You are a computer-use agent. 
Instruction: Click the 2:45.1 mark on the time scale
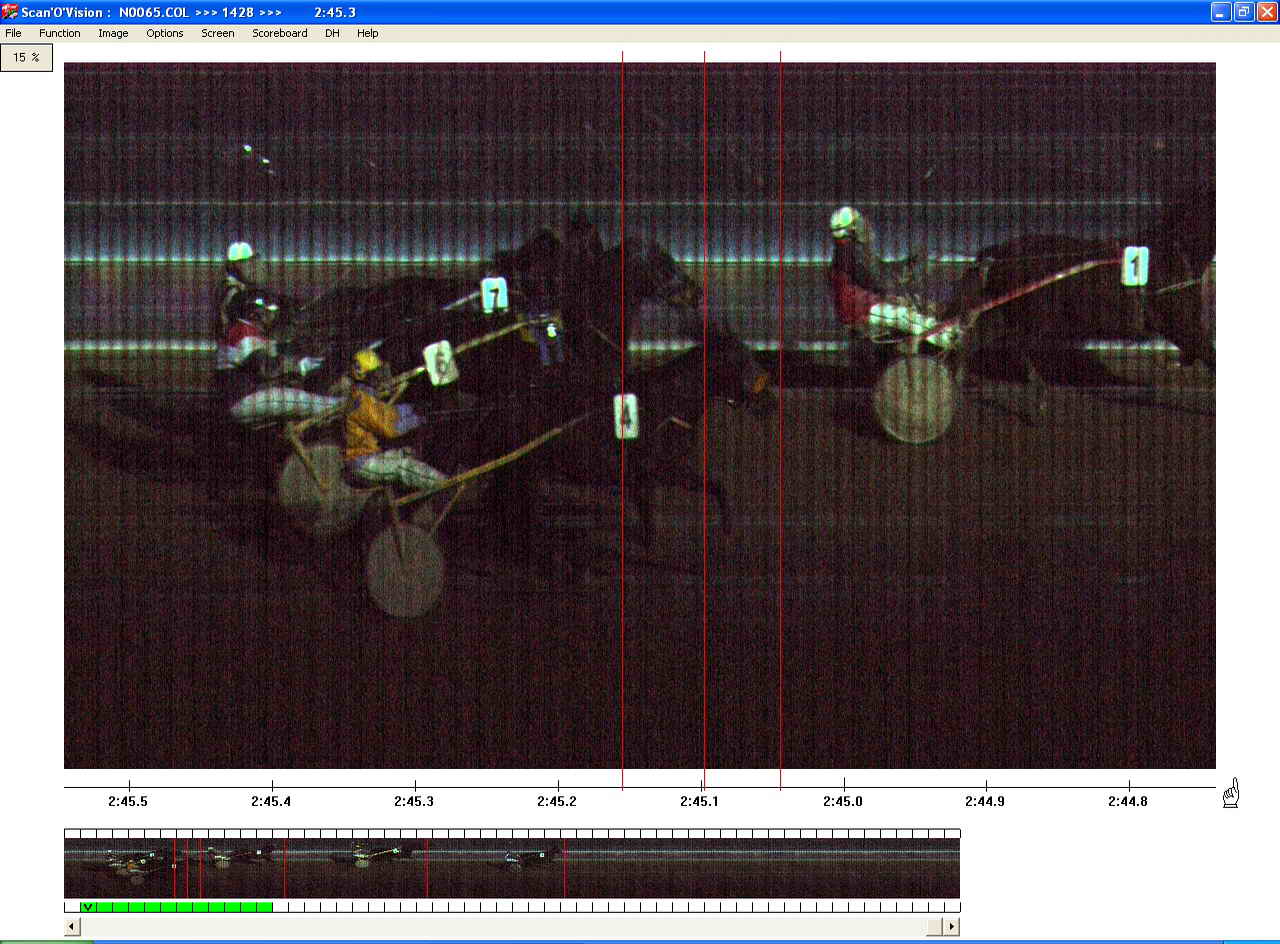pyautogui.click(x=700, y=801)
